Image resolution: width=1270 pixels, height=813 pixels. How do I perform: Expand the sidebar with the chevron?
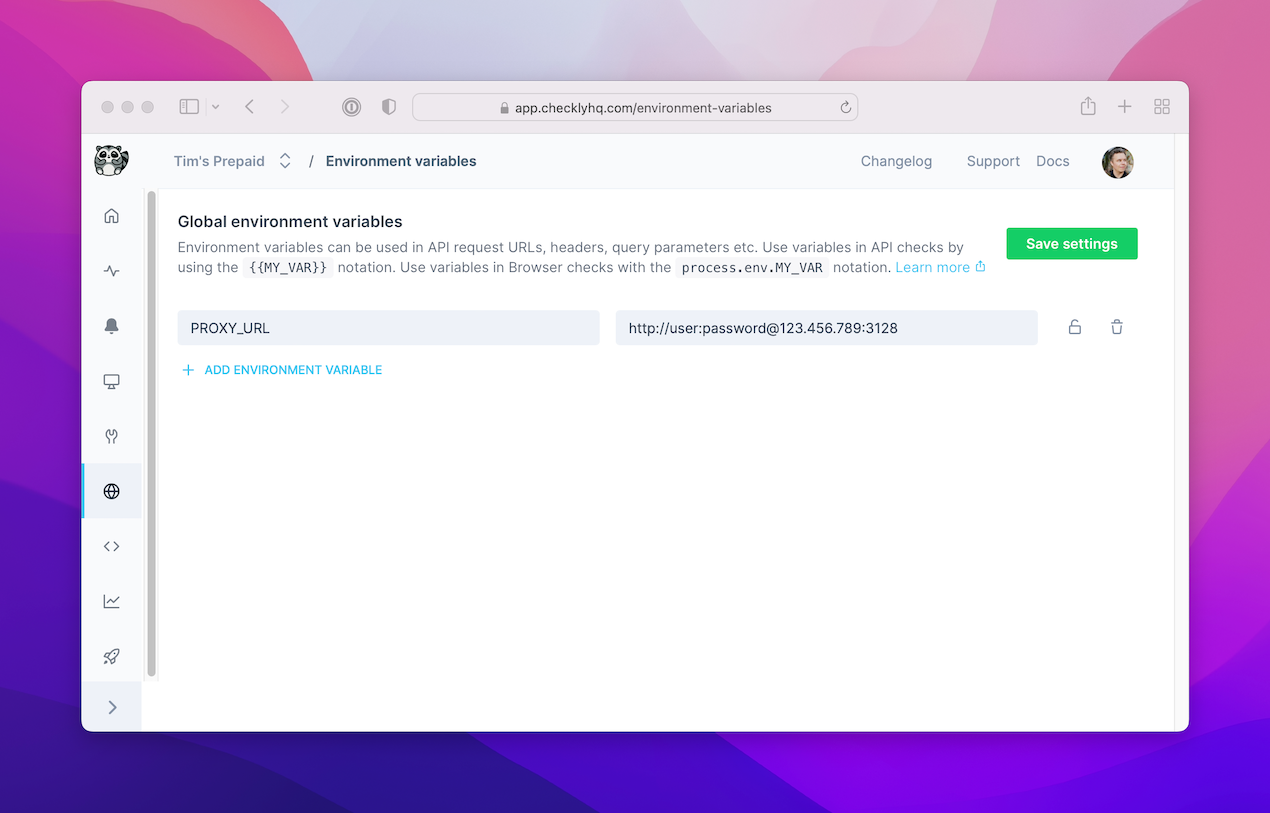click(x=111, y=706)
